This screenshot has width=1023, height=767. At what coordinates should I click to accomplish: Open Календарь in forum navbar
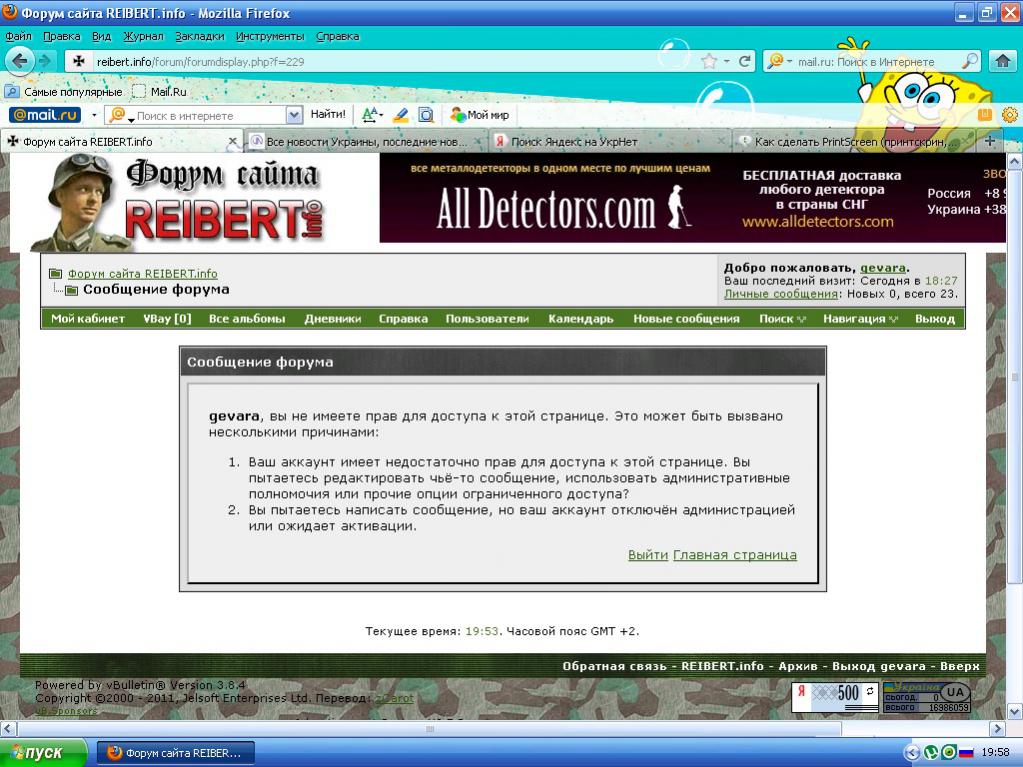point(581,318)
